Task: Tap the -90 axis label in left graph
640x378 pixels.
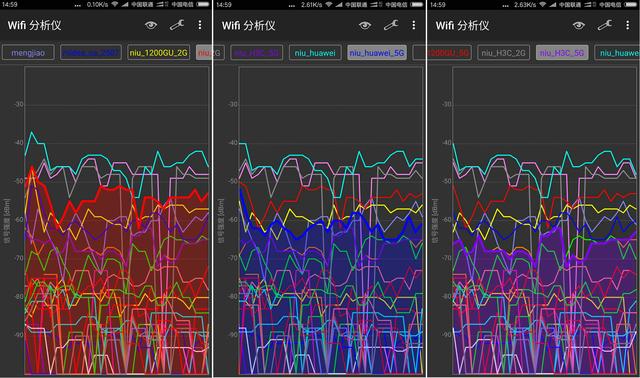Action: pyautogui.click(x=19, y=335)
